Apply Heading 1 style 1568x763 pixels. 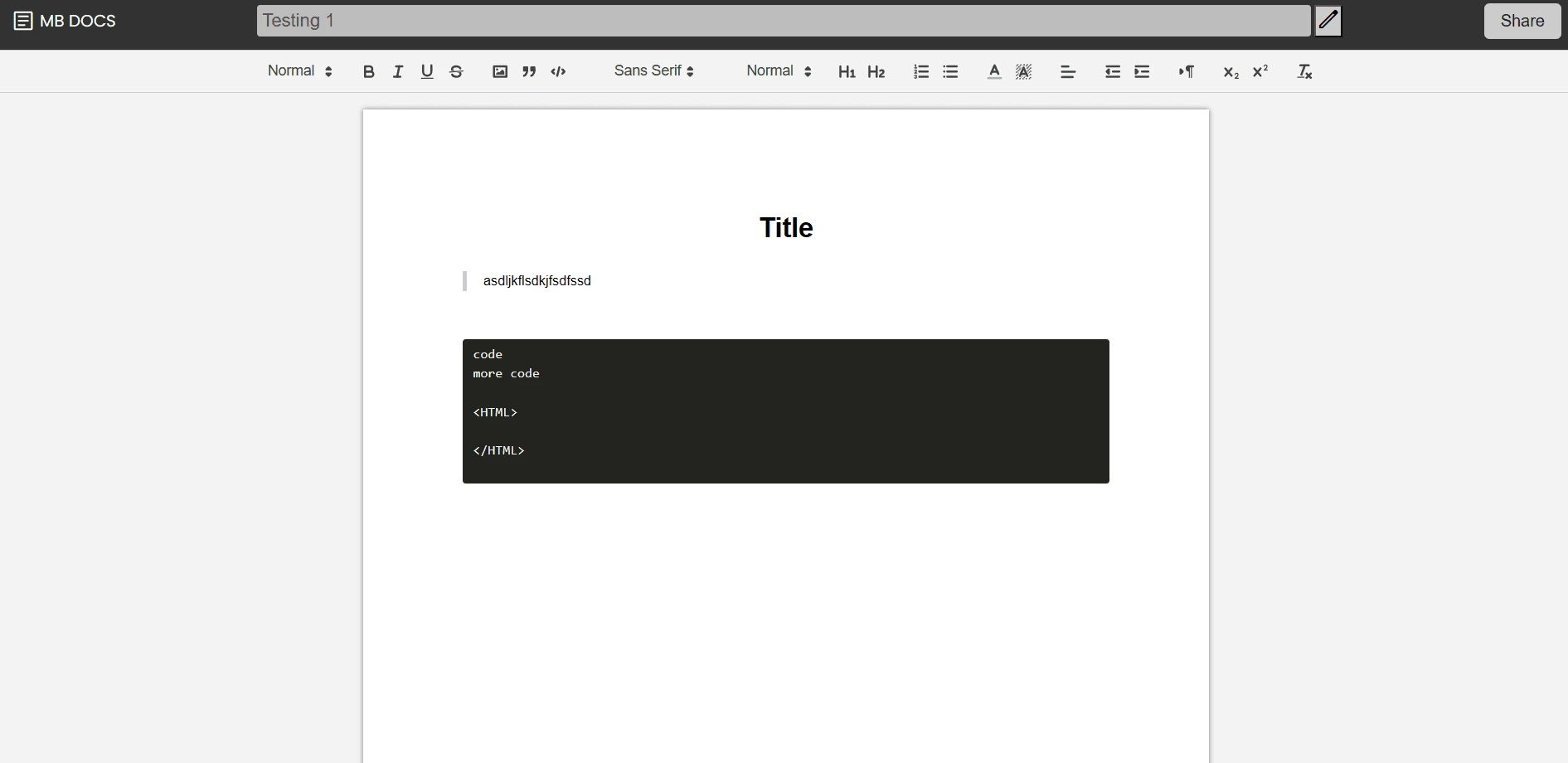point(847,71)
